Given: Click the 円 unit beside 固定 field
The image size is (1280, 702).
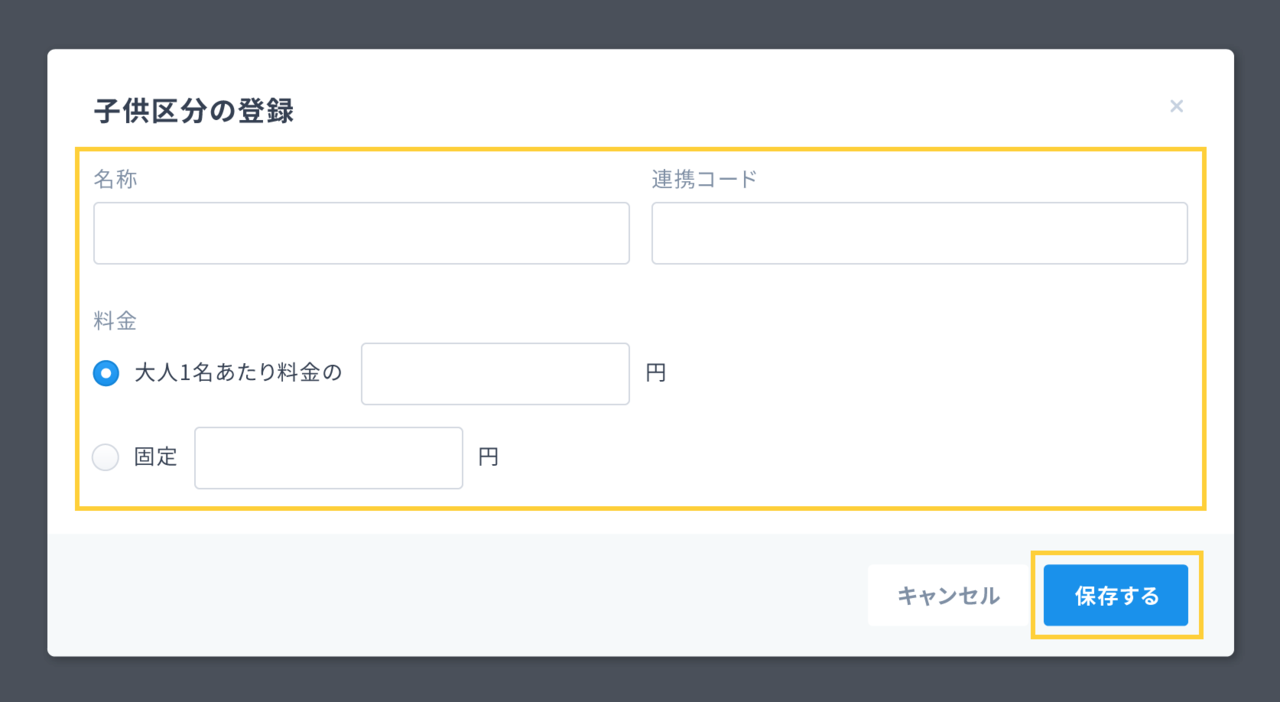Looking at the screenshot, I should [x=488, y=457].
